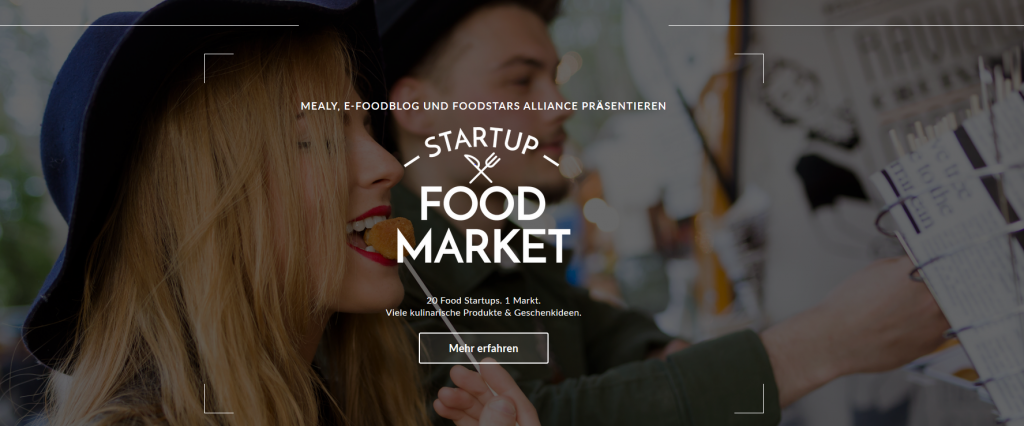Click the "MEALY, E-FOODBLOG UND FOODSTARS ALLIANCE PRÄSENTIEREN" heading

(x=483, y=106)
